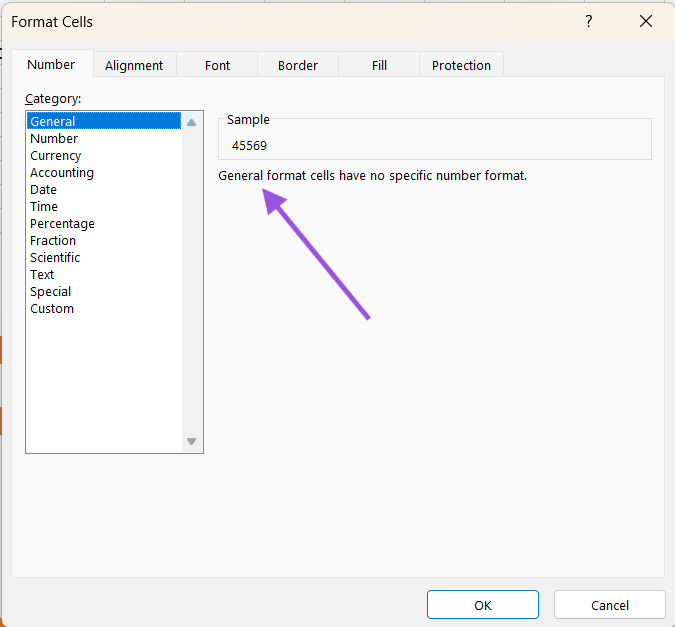Image resolution: width=675 pixels, height=627 pixels.
Task: Select the Text category
Action: tap(104, 274)
